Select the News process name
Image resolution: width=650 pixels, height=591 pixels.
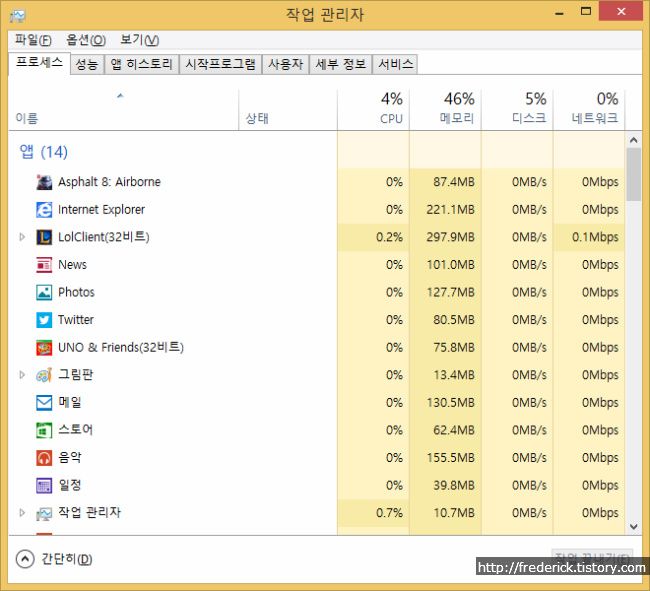pos(72,265)
